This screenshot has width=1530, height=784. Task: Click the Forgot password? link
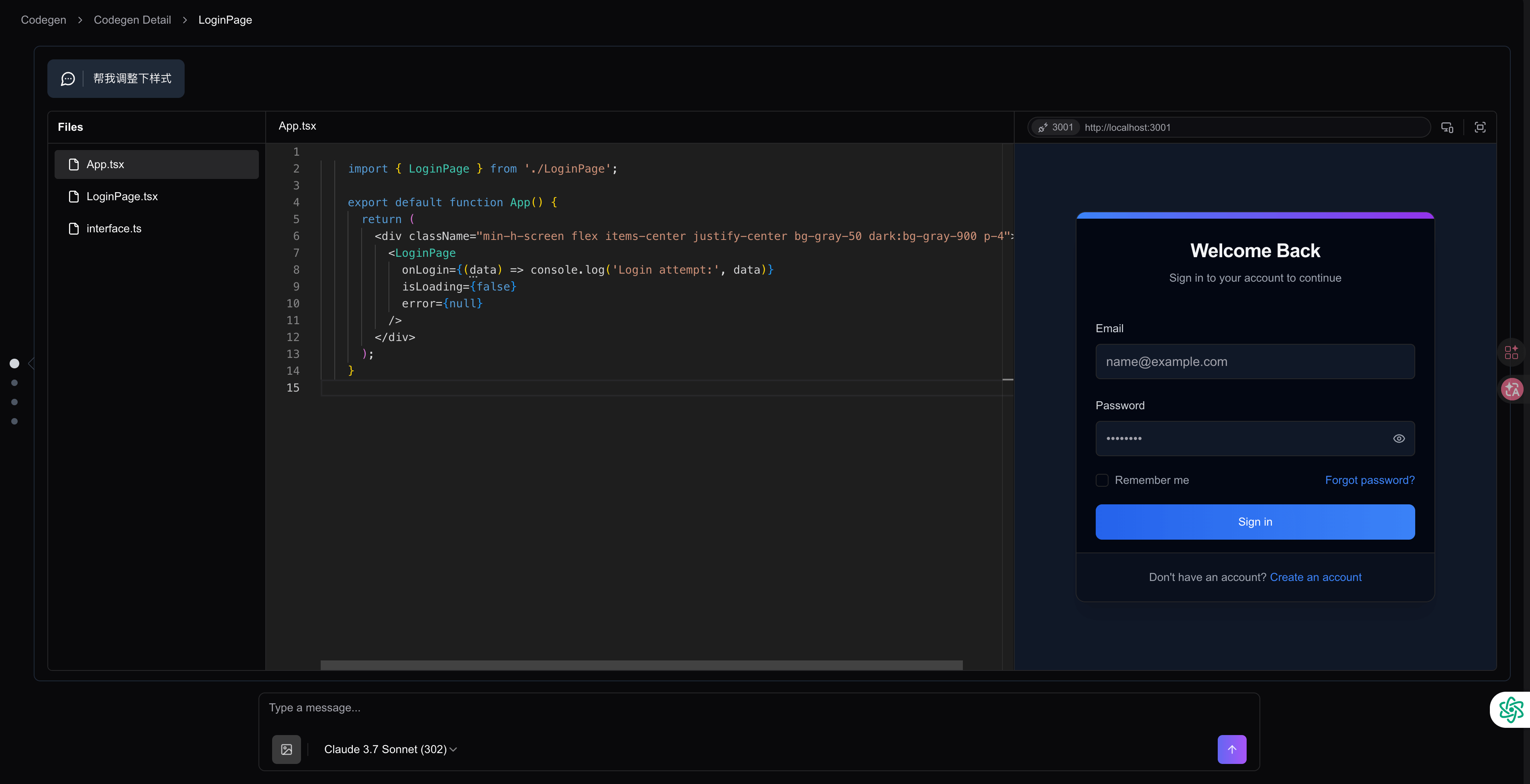pos(1369,480)
